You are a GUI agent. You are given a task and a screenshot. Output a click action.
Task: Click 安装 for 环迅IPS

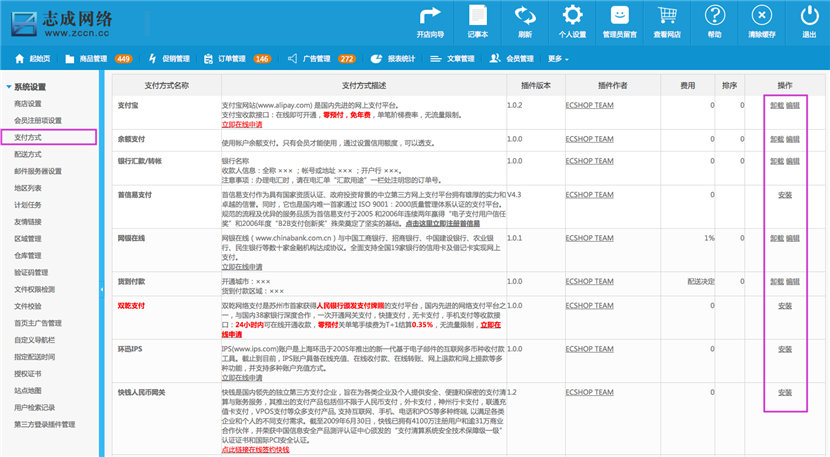(x=784, y=350)
